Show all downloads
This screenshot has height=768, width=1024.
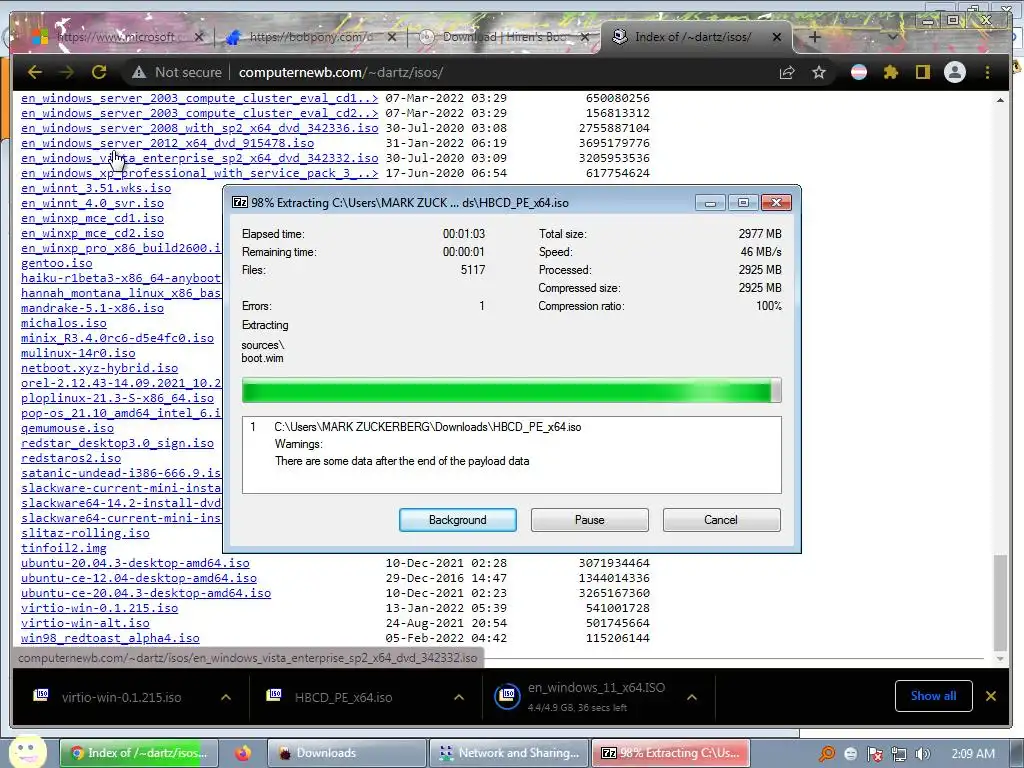pyautogui.click(x=933, y=696)
